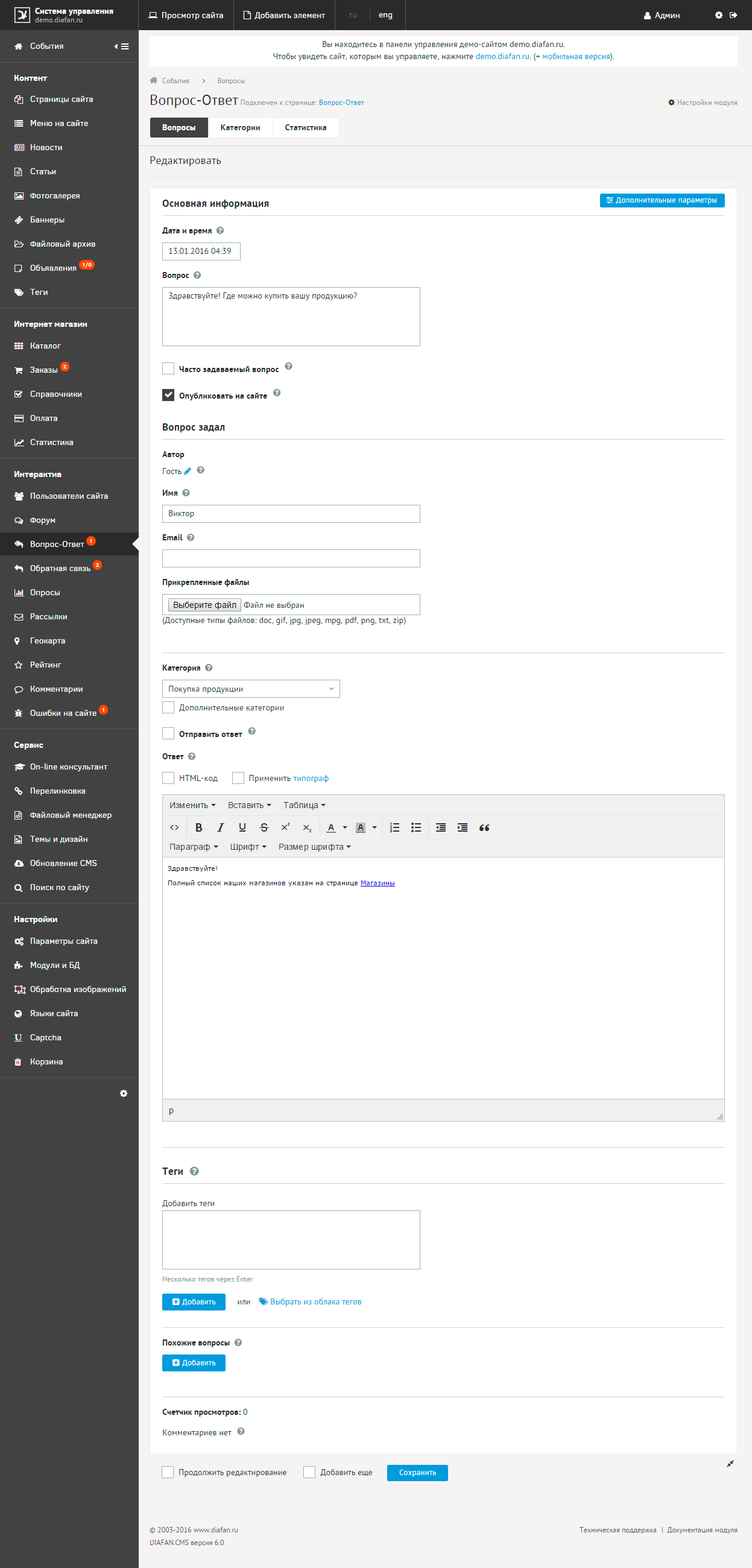
Task: Click gear icon at sidebar bottom
Action: [x=124, y=1094]
